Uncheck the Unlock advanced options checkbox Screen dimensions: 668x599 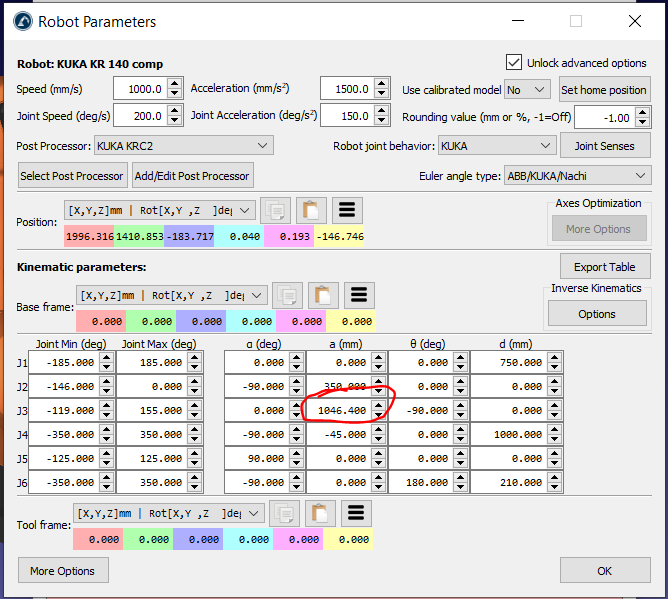(514, 62)
